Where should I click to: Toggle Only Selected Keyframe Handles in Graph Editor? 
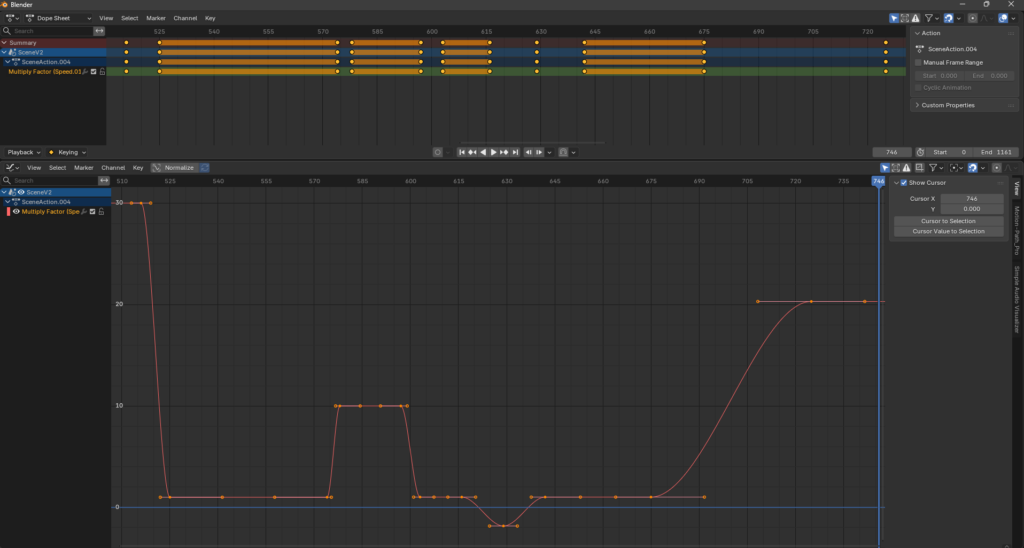[x=920, y=168]
